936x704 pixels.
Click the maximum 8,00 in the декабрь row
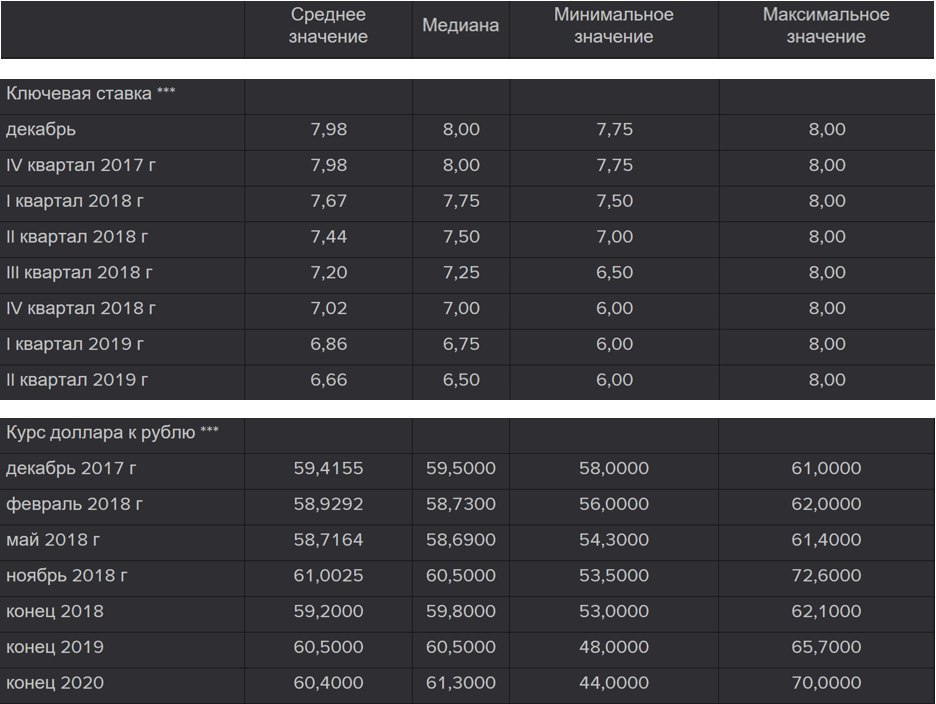point(827,129)
